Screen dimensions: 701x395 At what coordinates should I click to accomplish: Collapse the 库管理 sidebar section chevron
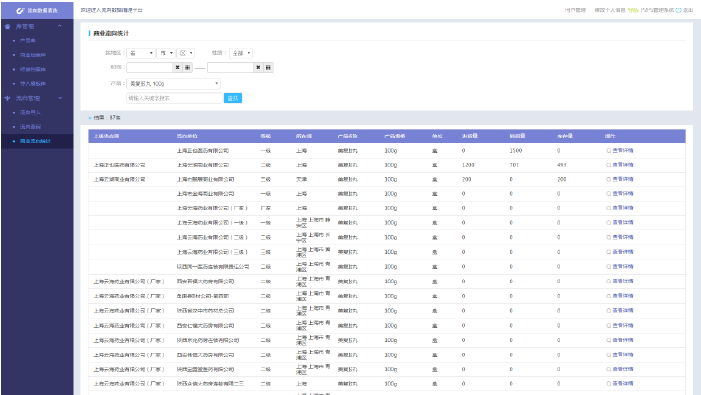point(59,26)
